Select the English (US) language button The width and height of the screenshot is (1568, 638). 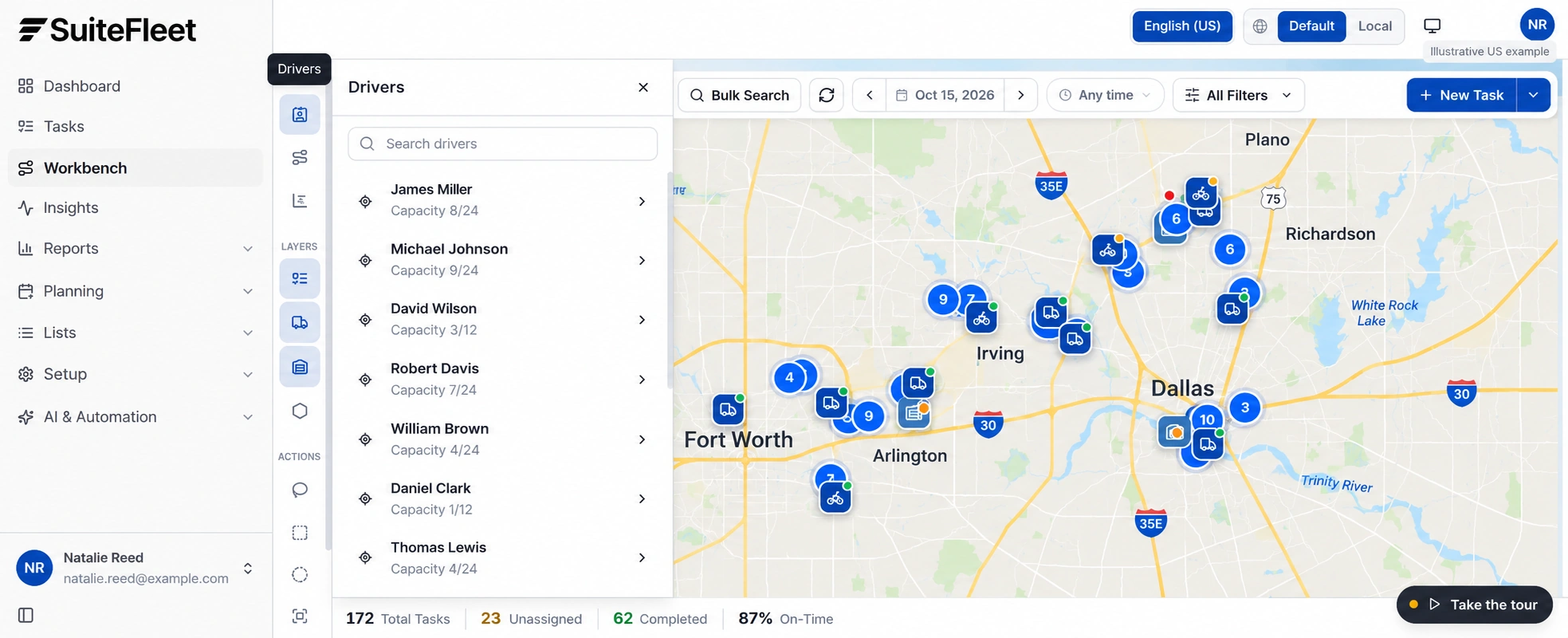1182,26
